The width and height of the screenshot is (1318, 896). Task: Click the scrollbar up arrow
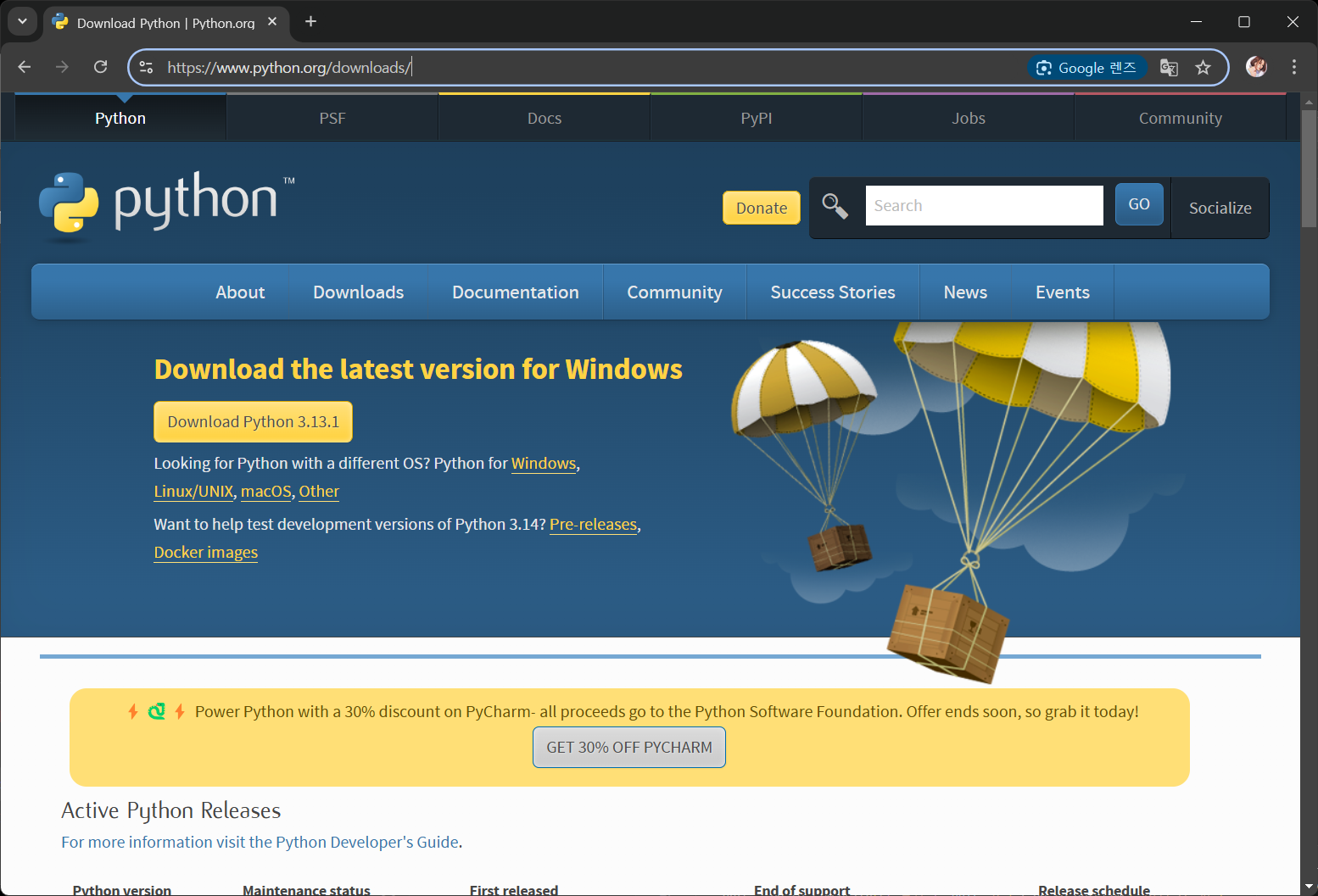click(1309, 101)
